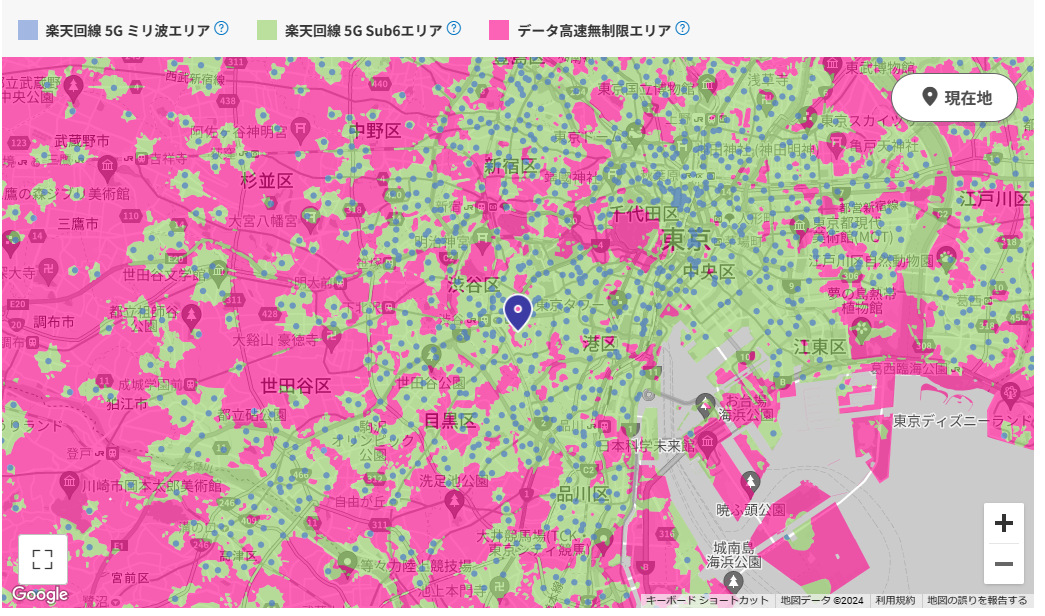The image size is (1045, 616).
Task: Click the 洗足池公園 tree marker icon
Action: (455, 501)
